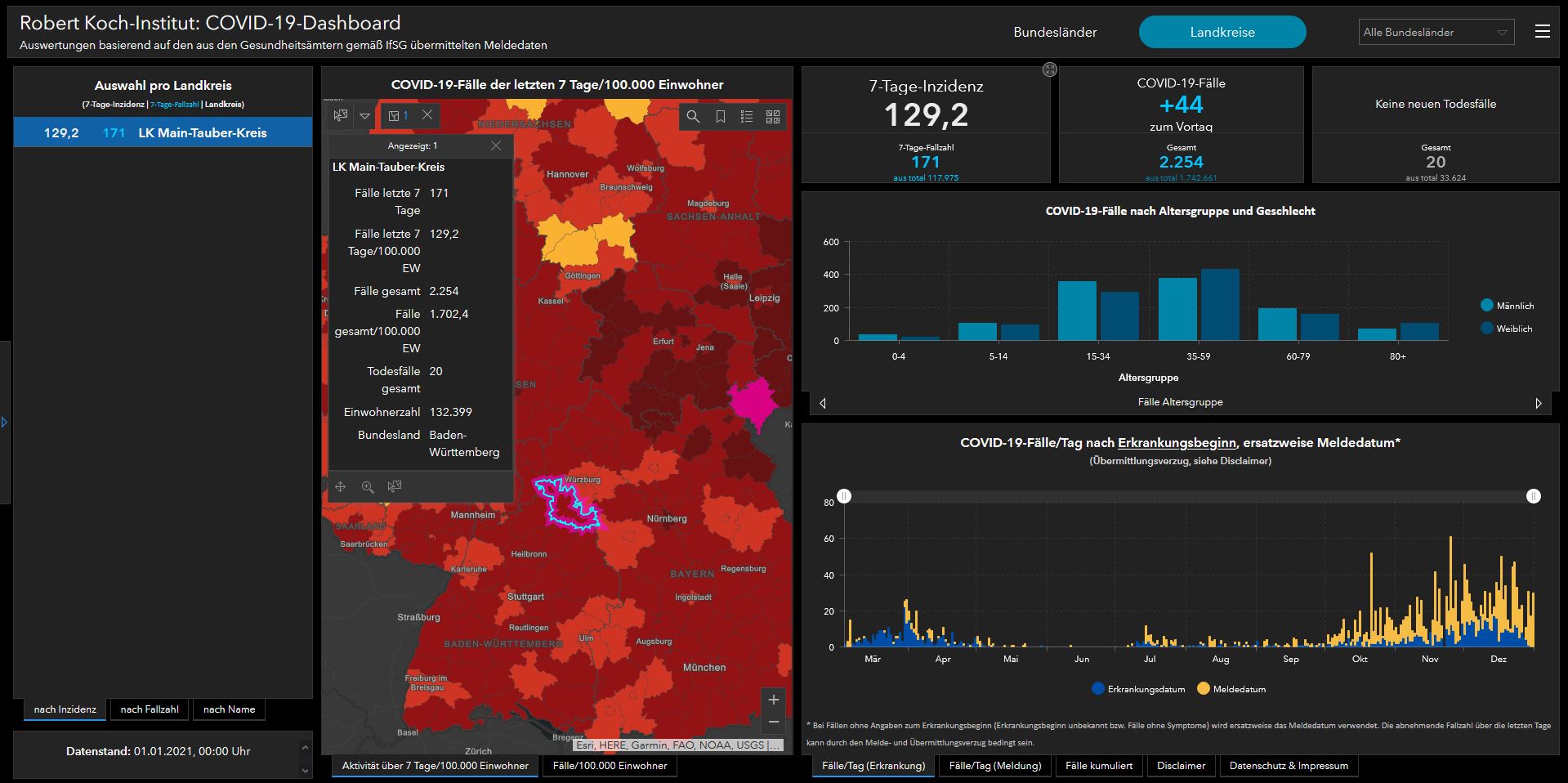Screen dimensions: 1568x783
Task: Open the basemap gallery grid icon
Action: 772,117
